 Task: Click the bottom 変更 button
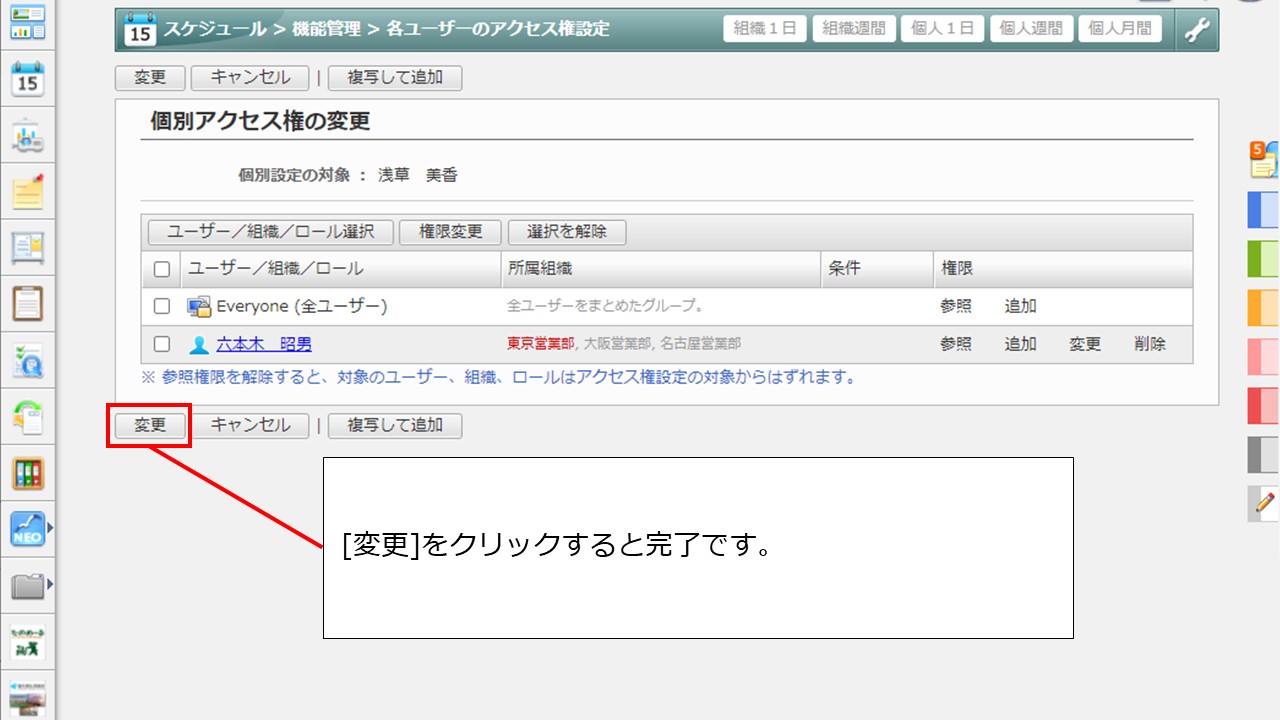150,425
